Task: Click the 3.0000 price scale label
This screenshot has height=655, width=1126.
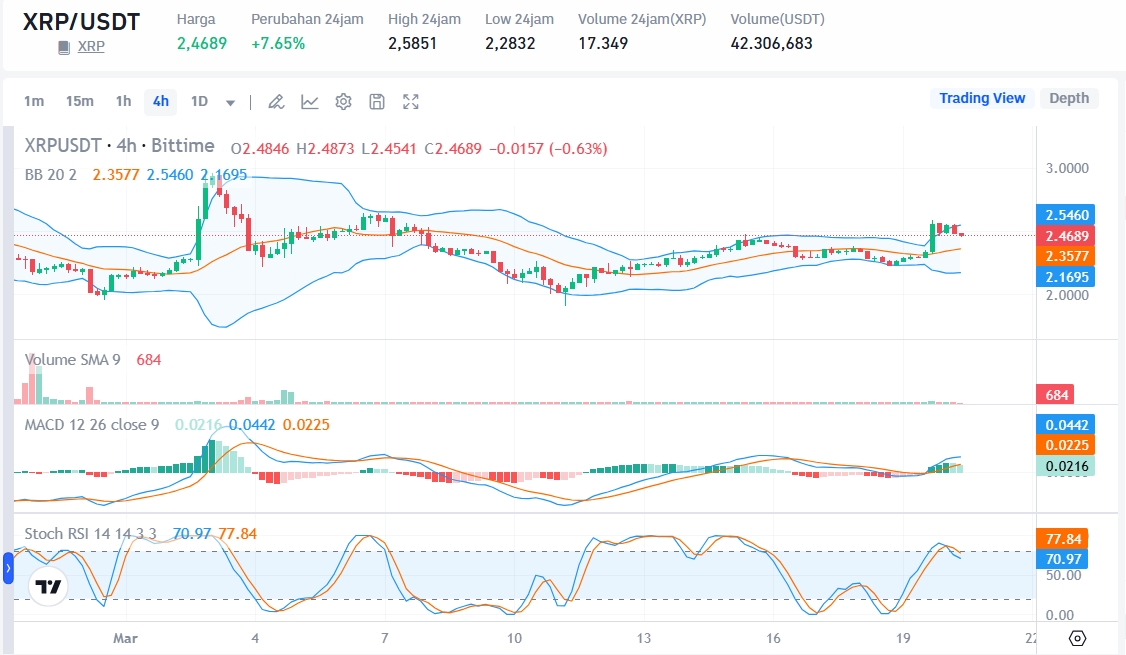Action: [x=1067, y=168]
